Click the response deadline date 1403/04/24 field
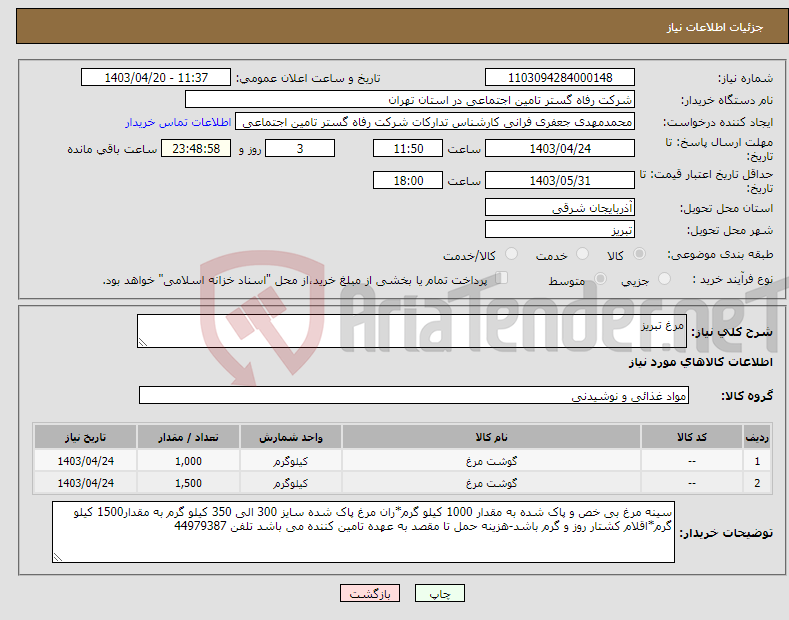 click(560, 148)
